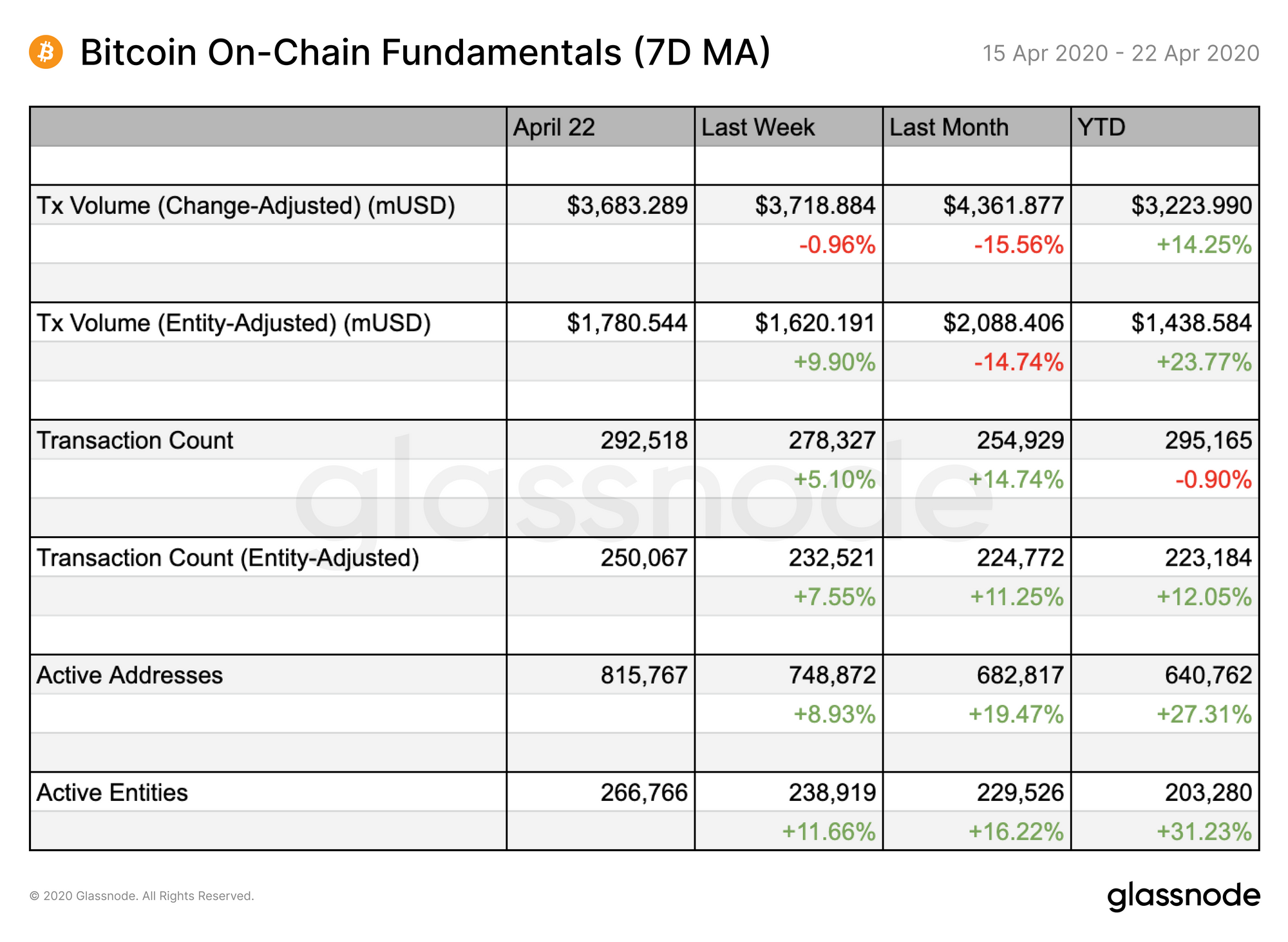The image size is (1288, 942).
Task: Select the Tx Volume (Entity-Adjusted) row label
Action: pos(234,323)
